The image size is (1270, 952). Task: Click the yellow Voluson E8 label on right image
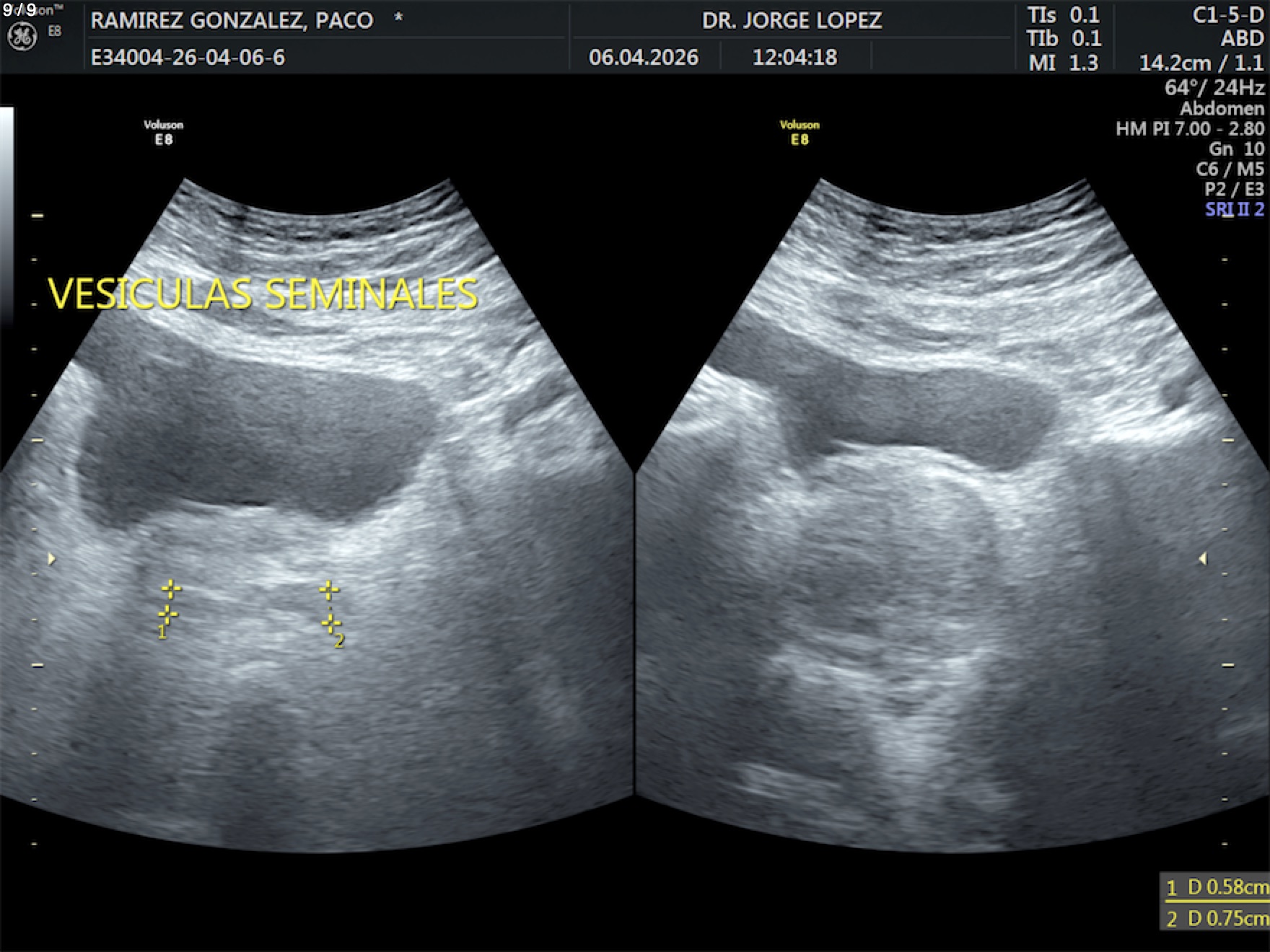click(800, 132)
